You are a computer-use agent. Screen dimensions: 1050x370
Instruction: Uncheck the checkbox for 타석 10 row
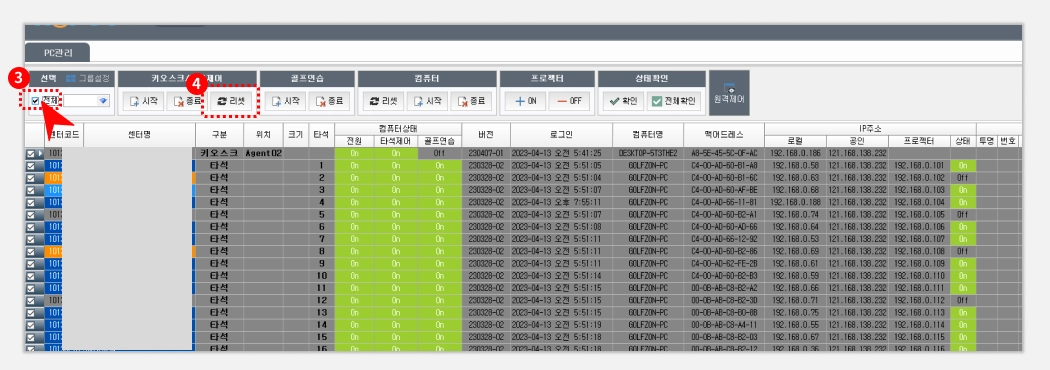31,276
